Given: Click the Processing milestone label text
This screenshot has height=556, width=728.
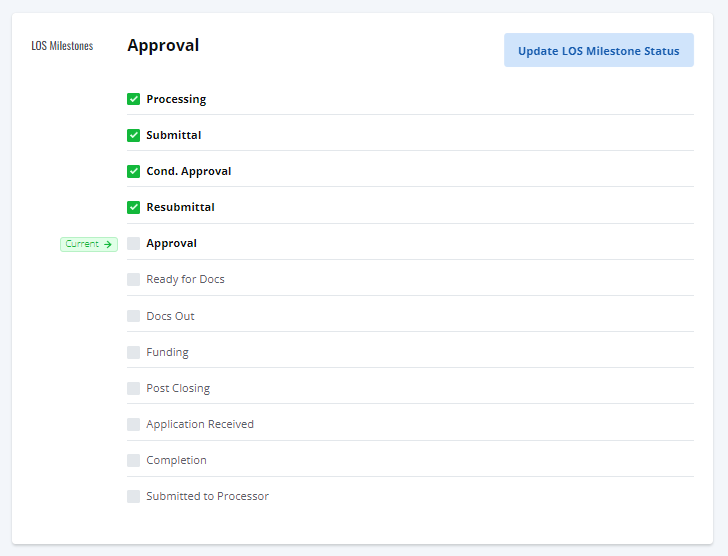Looking at the screenshot, I should [176, 99].
